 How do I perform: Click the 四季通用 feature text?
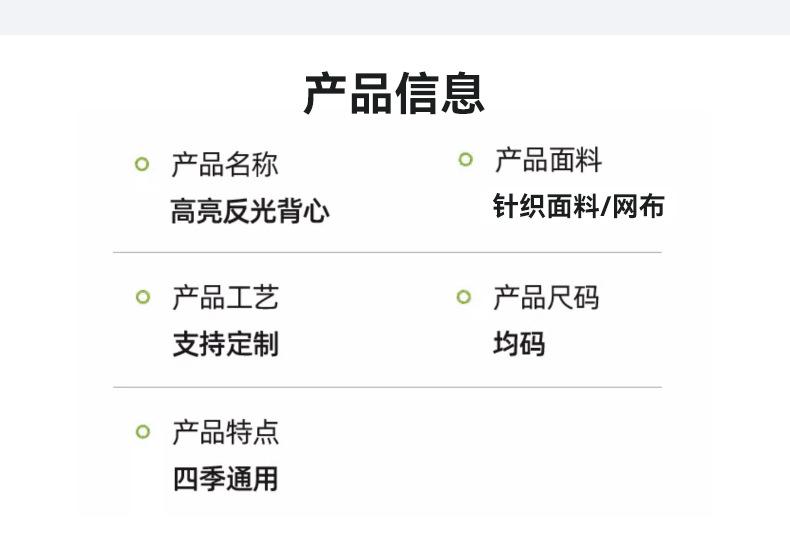pyautogui.click(x=225, y=479)
